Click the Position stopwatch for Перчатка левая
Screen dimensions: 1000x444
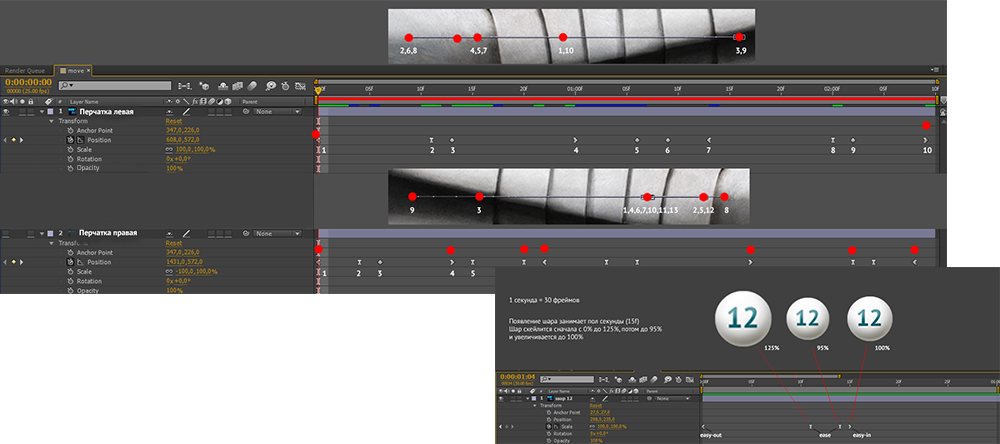coord(70,140)
